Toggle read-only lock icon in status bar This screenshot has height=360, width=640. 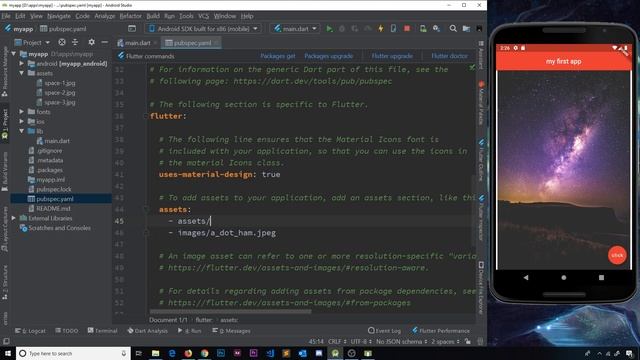468,341
